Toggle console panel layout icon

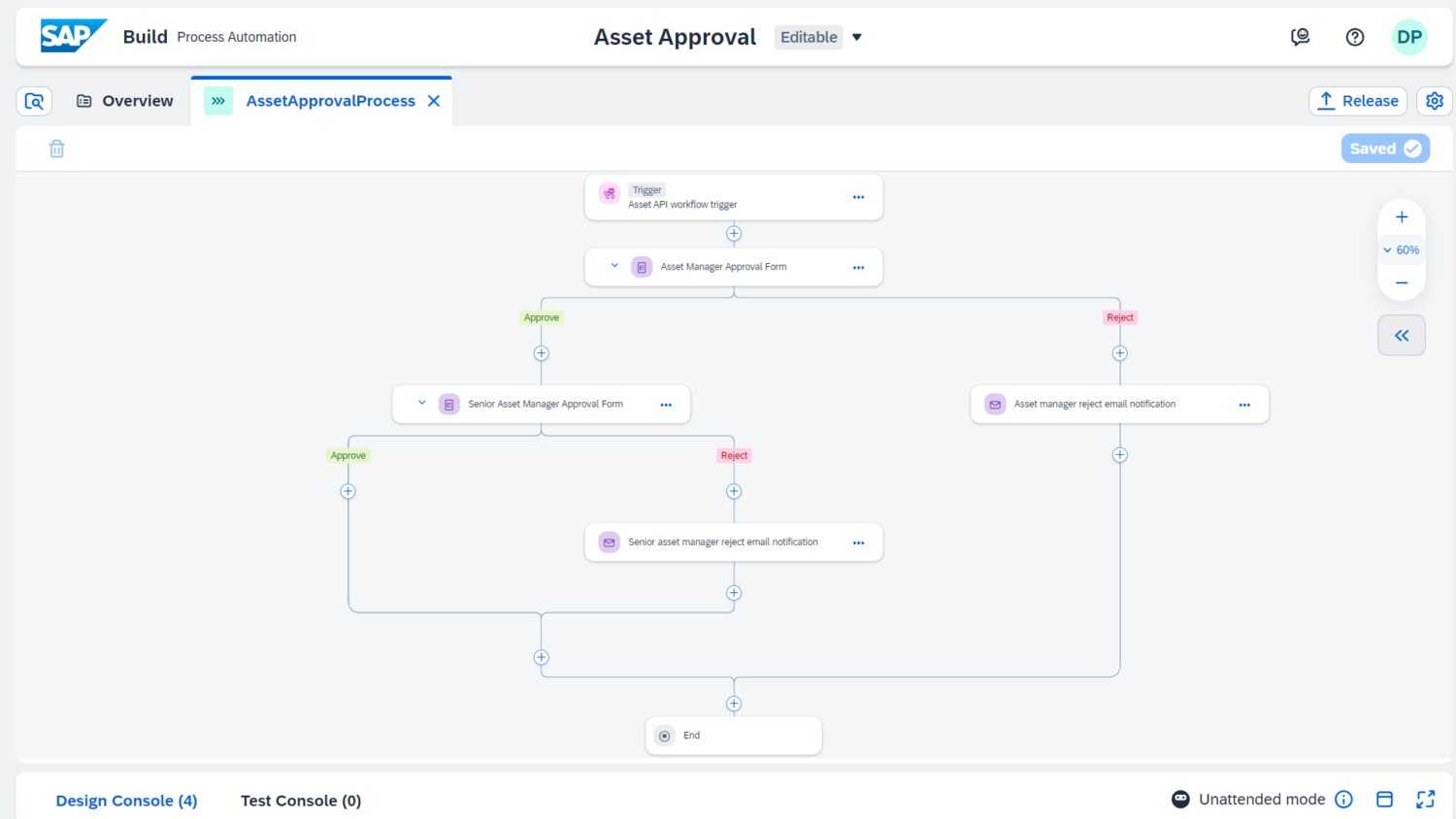1384,799
